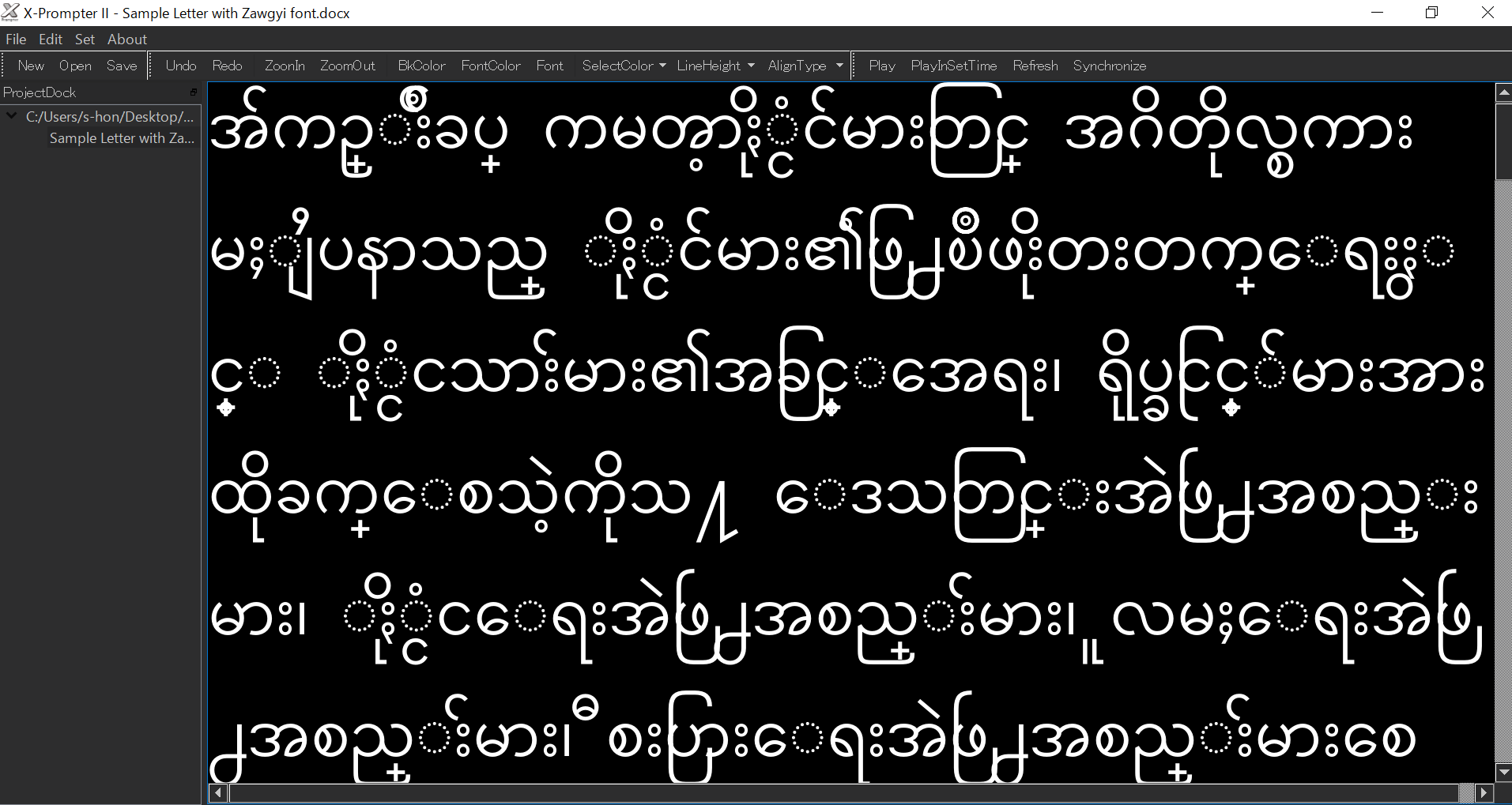
Task: Choose a background color via BkColor
Action: [x=421, y=66]
